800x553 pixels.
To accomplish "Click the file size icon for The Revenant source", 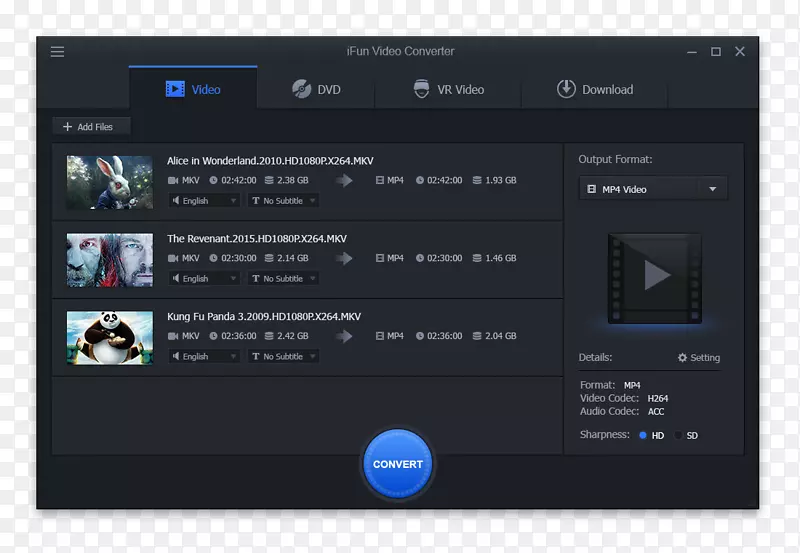I will point(269,258).
